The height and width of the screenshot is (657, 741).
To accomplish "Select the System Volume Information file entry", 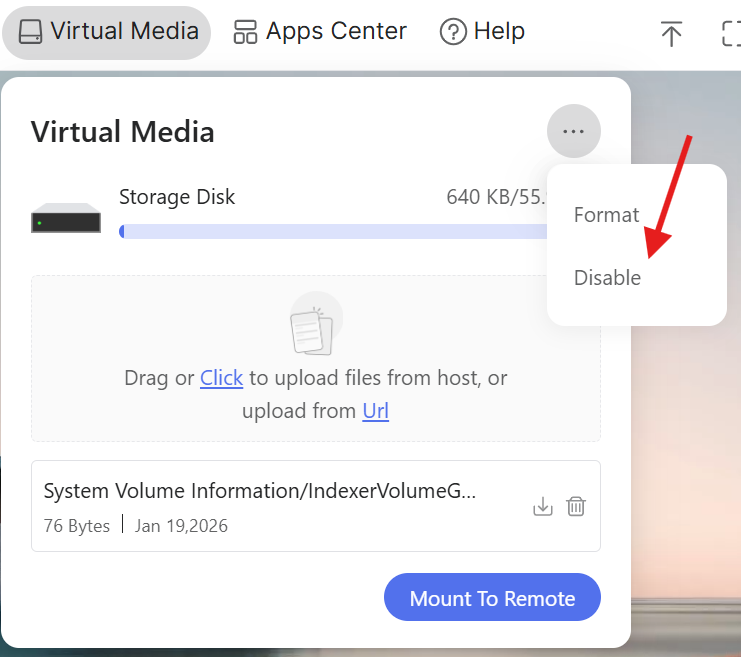I will click(x=260, y=492).
